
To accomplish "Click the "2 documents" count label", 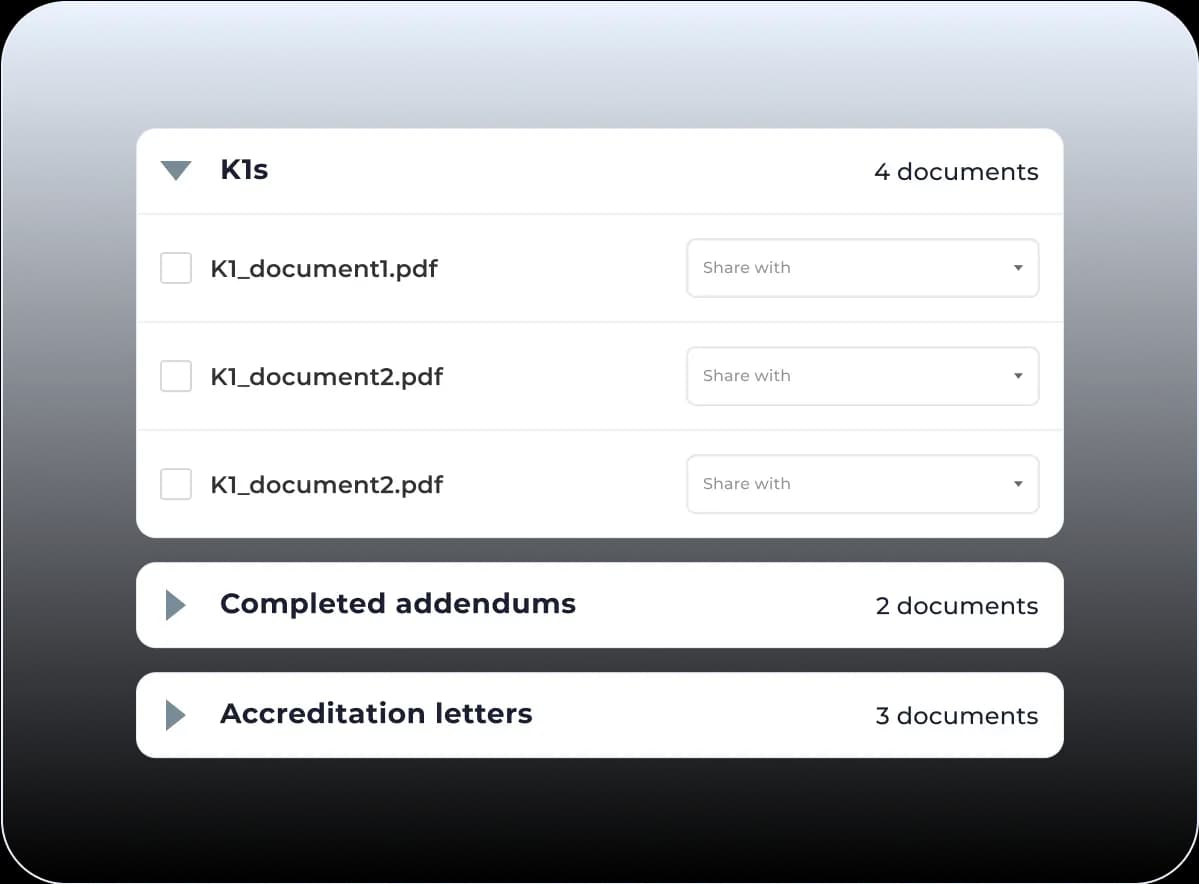I will click(956, 606).
